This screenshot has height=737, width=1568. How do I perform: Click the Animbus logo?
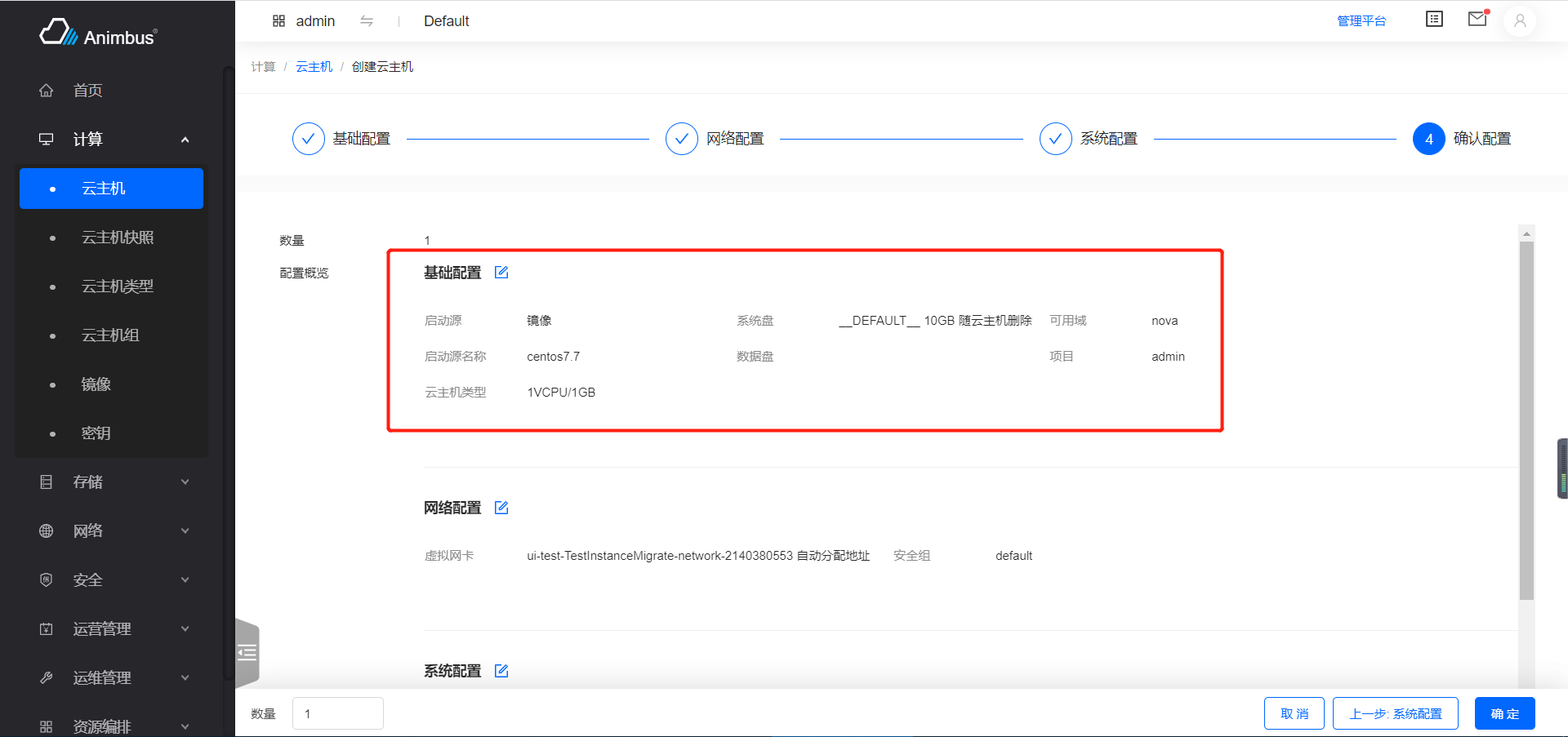click(98, 34)
